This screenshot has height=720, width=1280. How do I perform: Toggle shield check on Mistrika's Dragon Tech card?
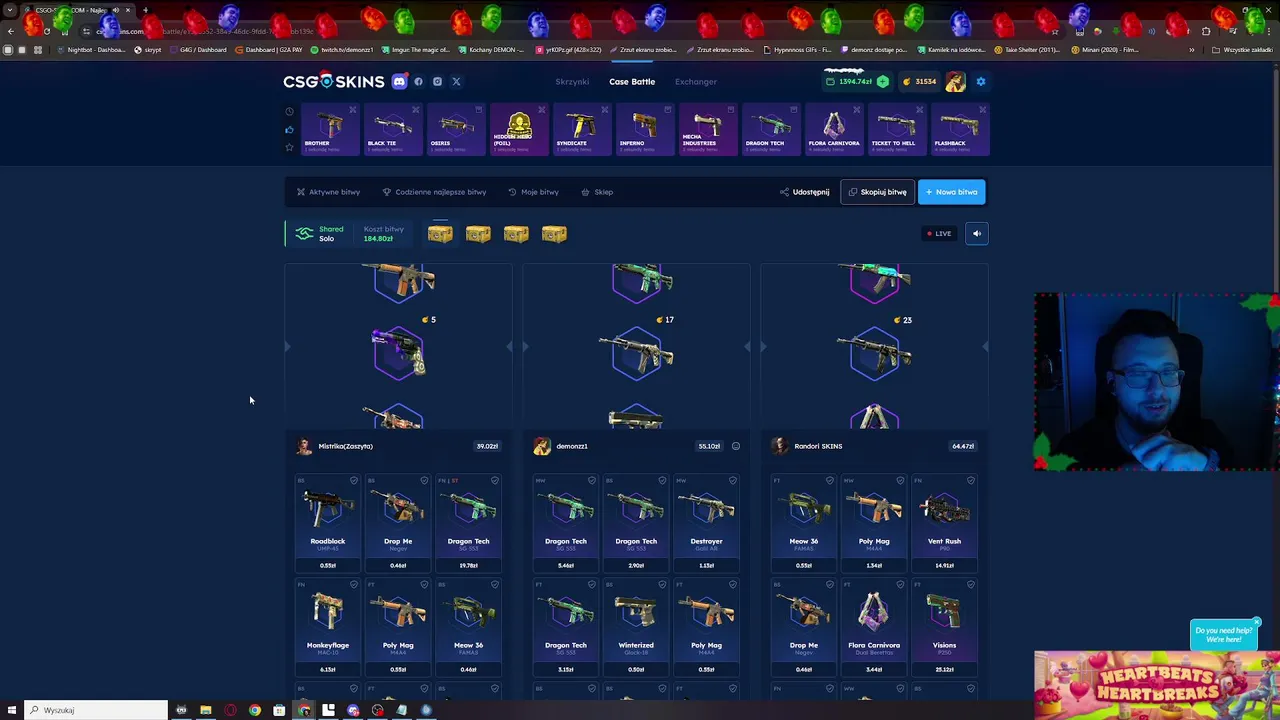point(494,481)
